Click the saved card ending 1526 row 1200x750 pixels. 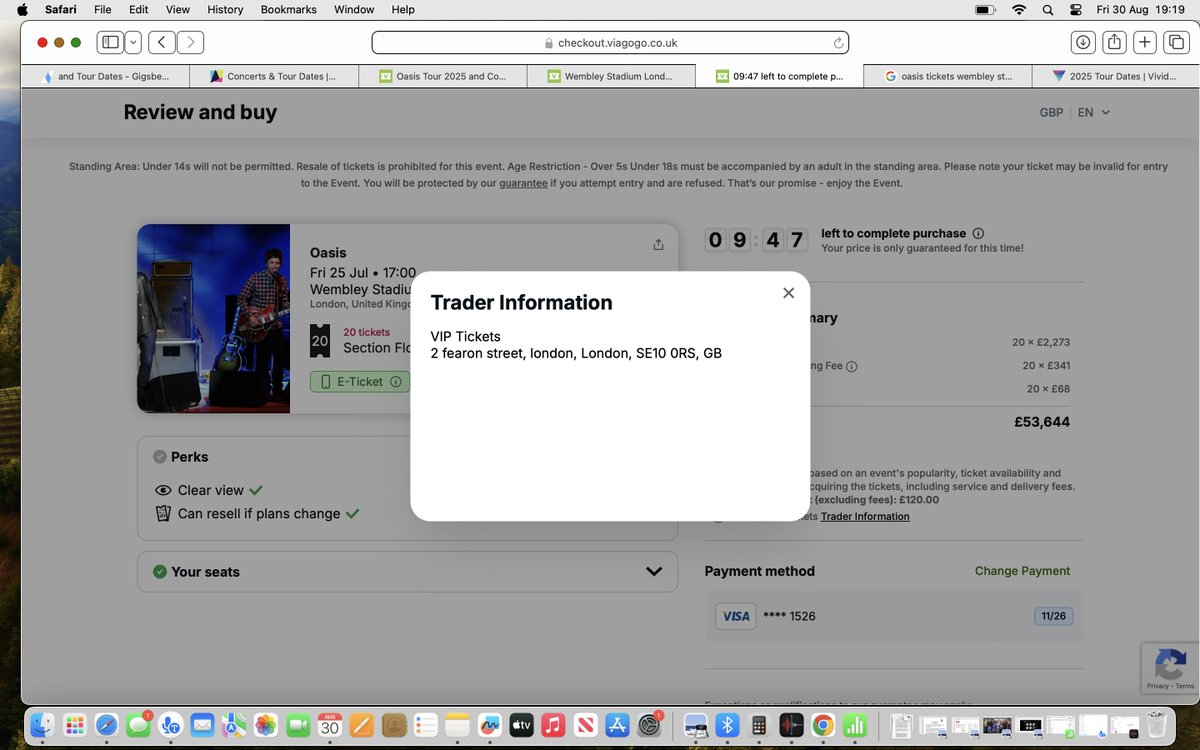click(x=894, y=616)
